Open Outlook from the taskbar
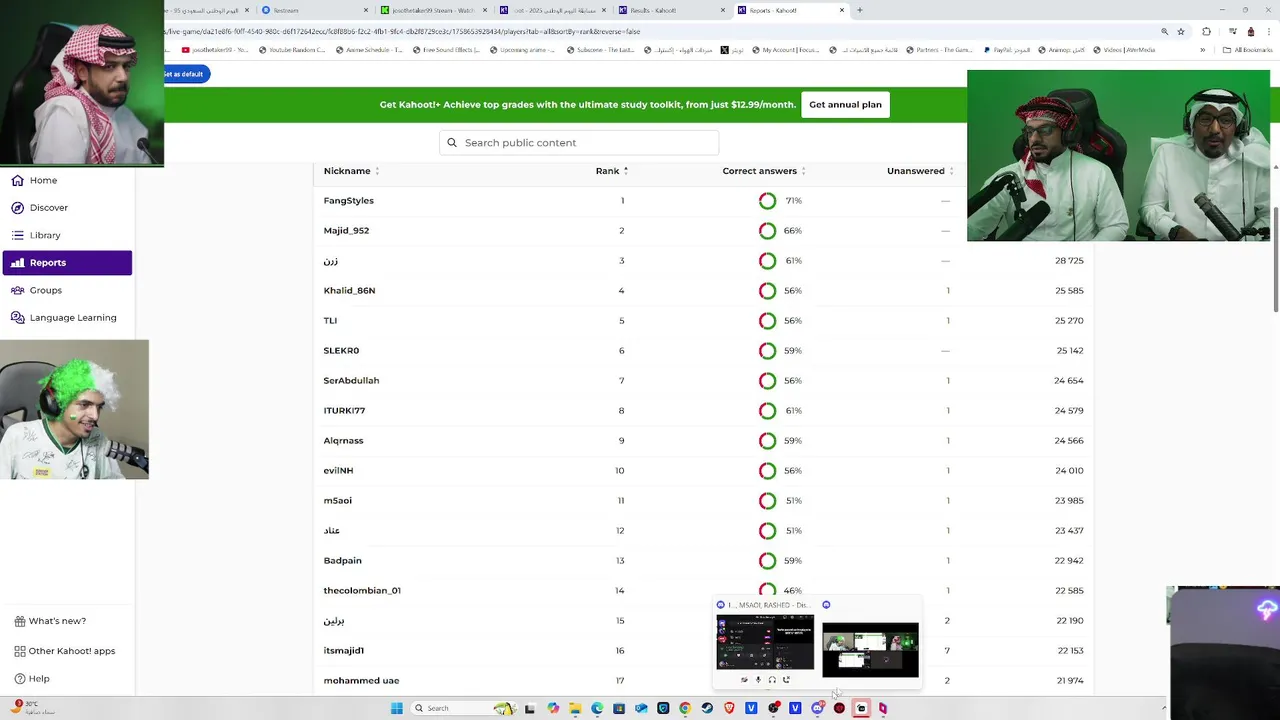The image size is (1280, 720). click(641, 708)
